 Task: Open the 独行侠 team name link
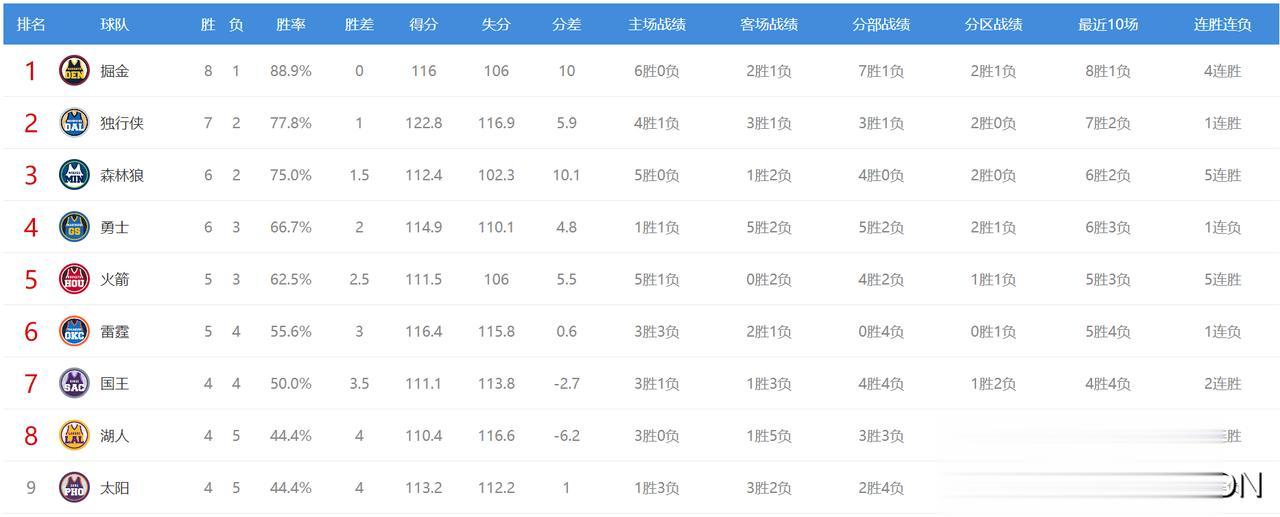pos(122,123)
